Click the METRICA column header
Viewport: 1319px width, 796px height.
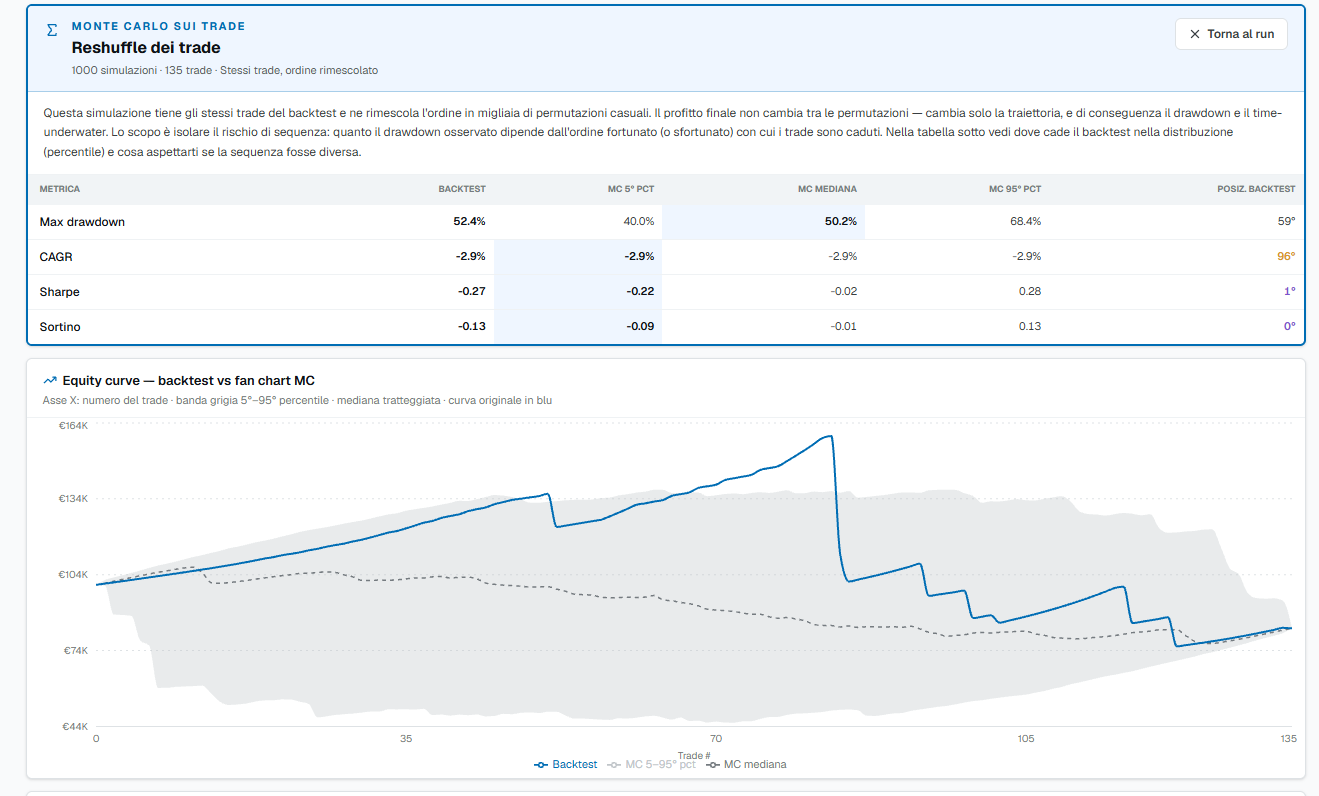60,189
